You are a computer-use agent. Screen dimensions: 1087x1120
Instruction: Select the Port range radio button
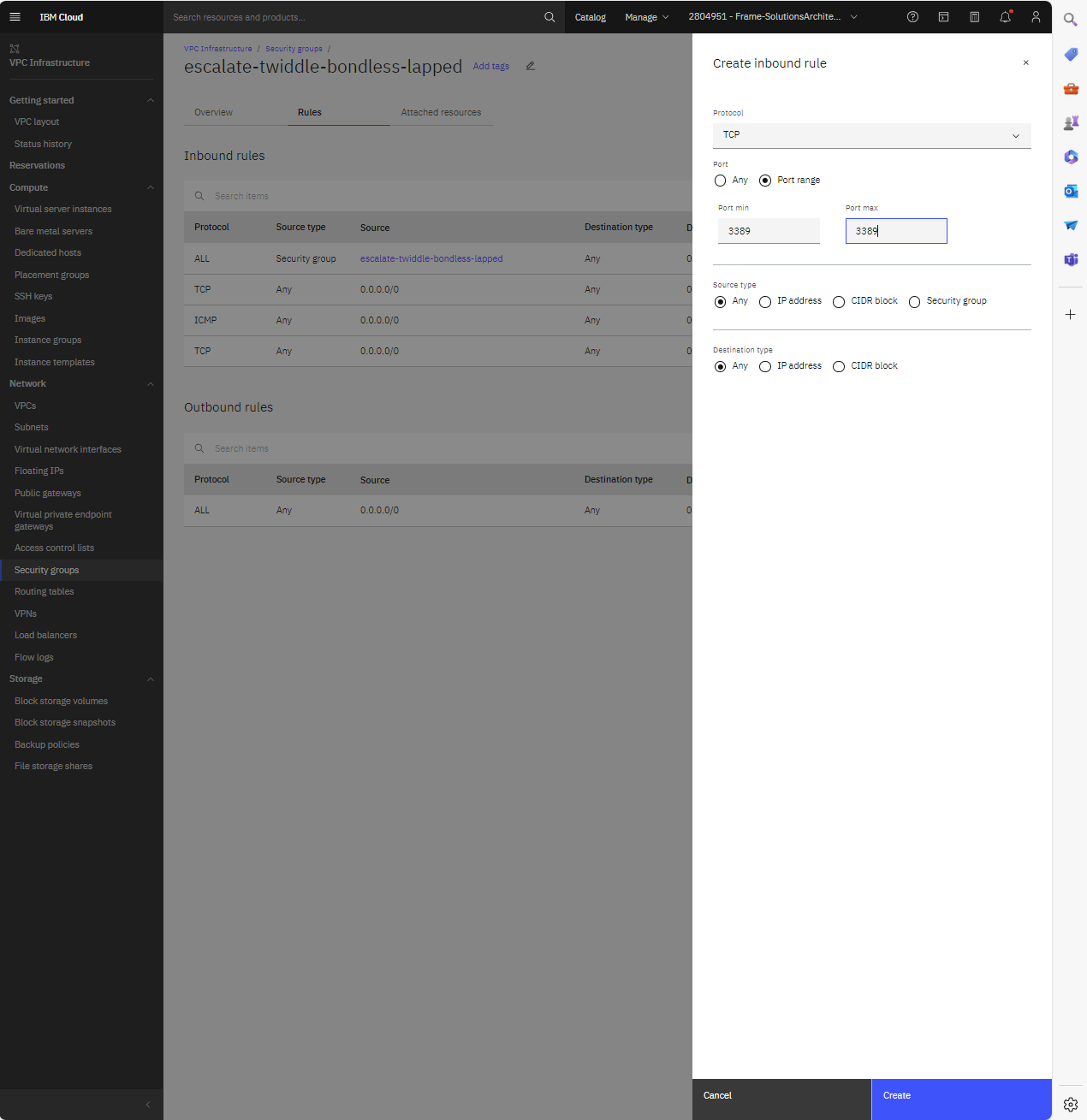(x=767, y=181)
